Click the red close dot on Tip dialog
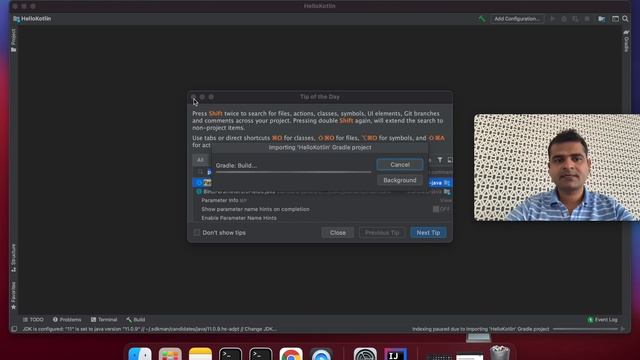Image resolution: width=640 pixels, height=360 pixels. point(193,97)
